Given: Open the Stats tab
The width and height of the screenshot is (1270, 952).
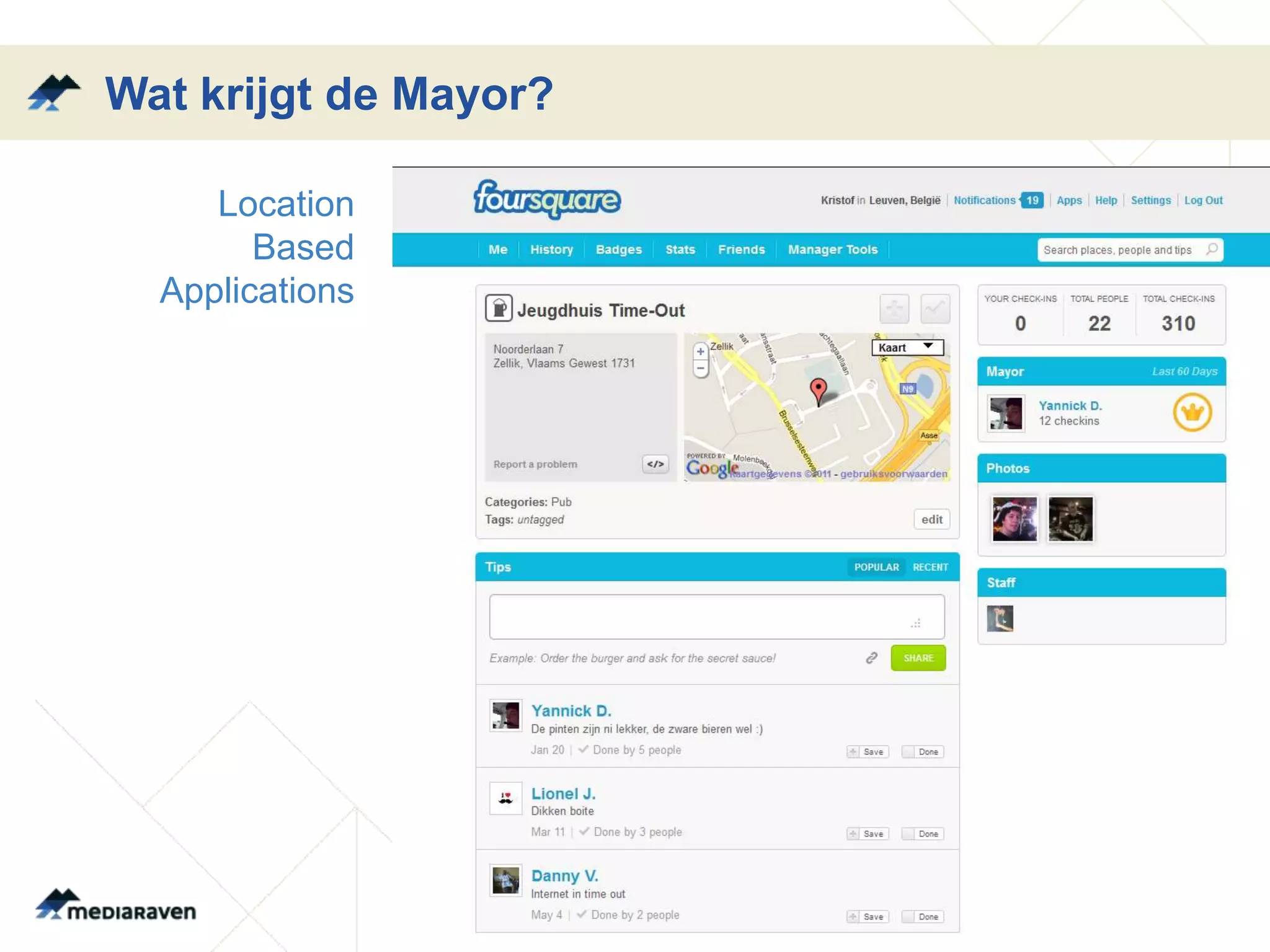Looking at the screenshot, I should 680,249.
